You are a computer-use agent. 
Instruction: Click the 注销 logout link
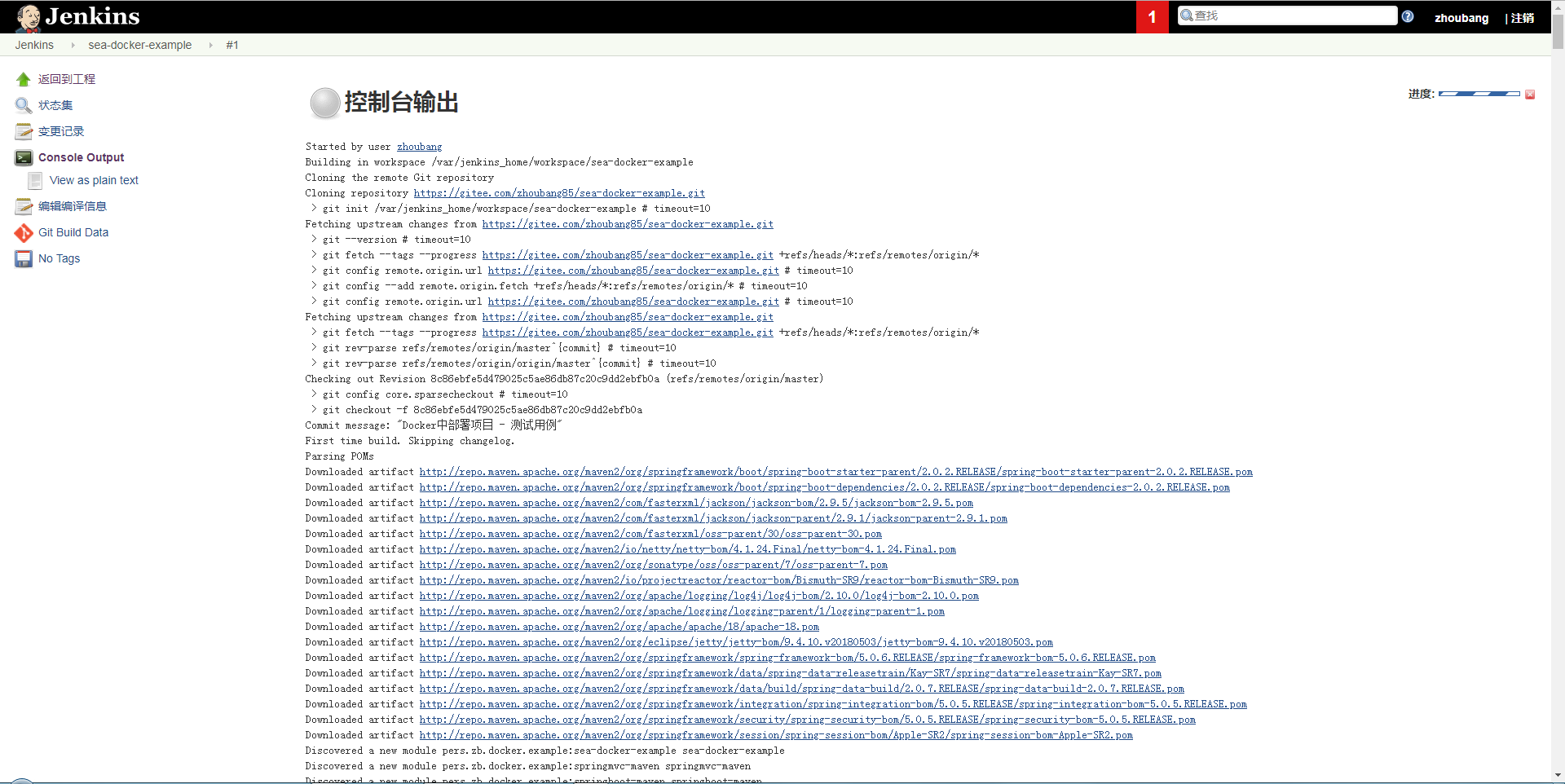click(x=1522, y=18)
